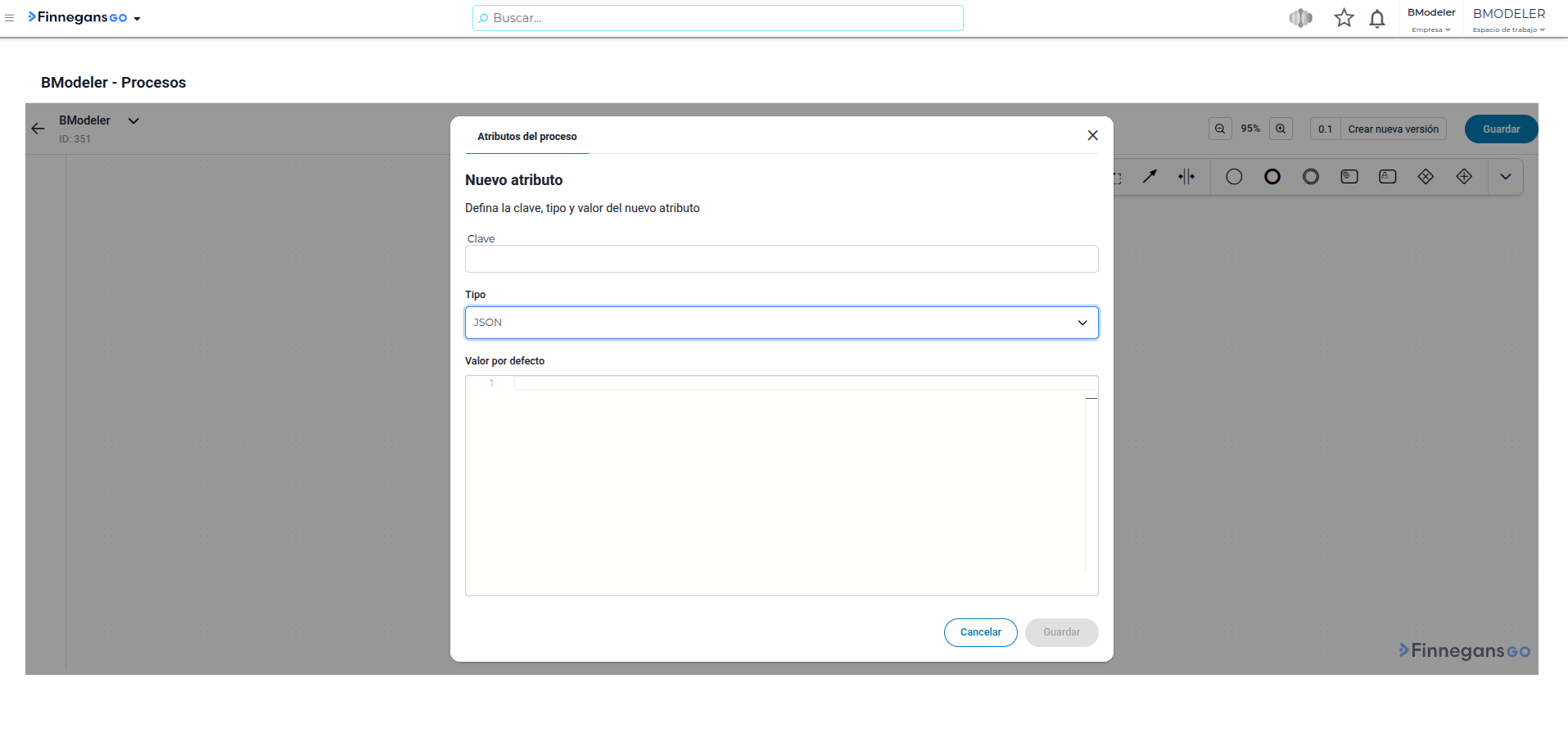This screenshot has height=742, width=1568.
Task: Expand the BModeler process name chevron
Action: point(133,120)
